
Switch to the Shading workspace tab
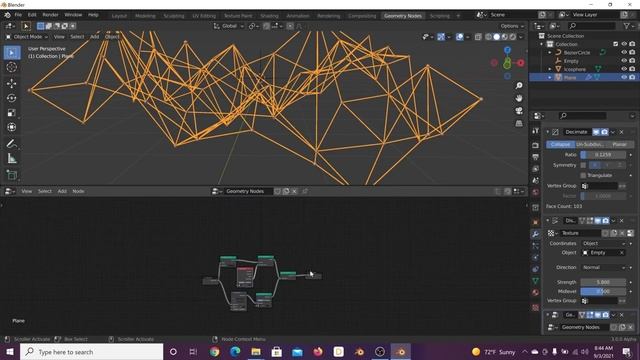pyautogui.click(x=269, y=16)
